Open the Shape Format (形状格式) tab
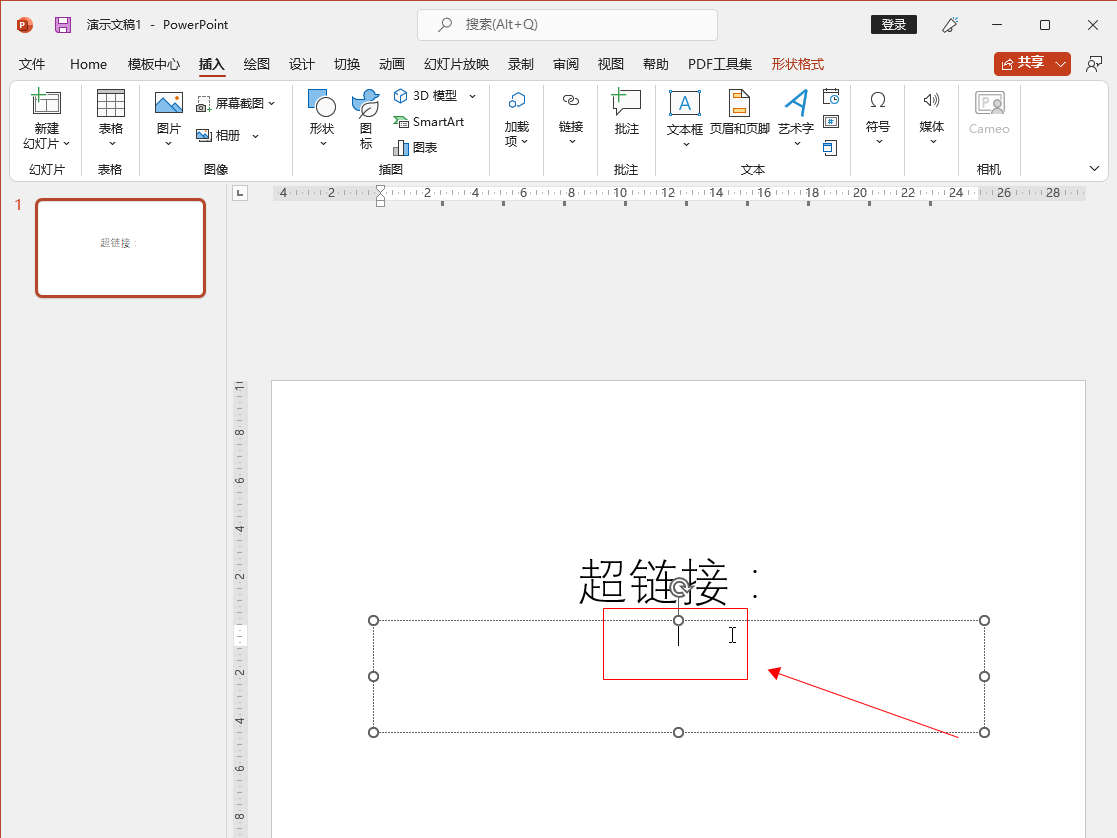This screenshot has height=838, width=1117. (x=797, y=64)
